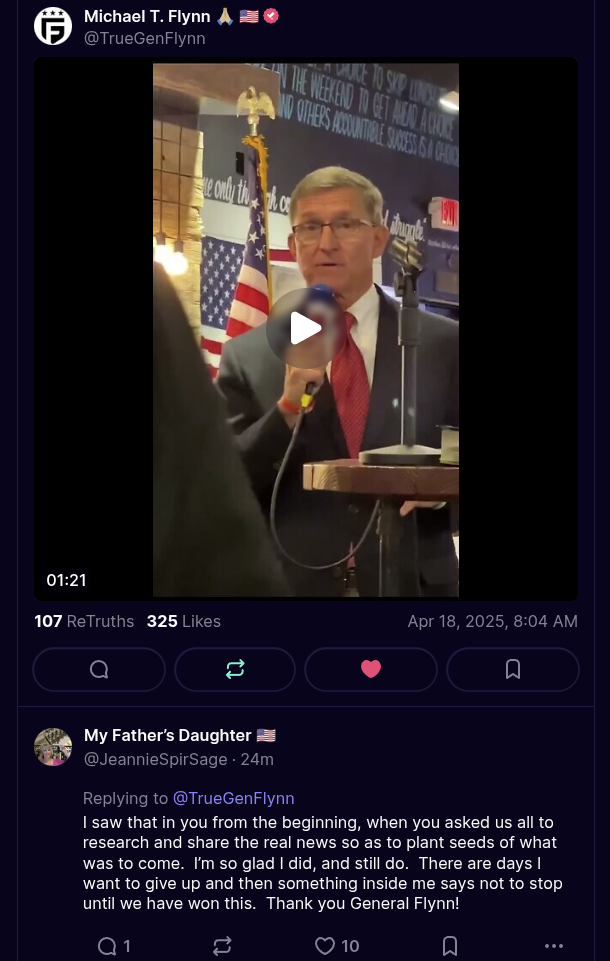Screen dimensions: 610x961
Task: ReTruth the comment by JeannieSpirSage
Action: coord(222,946)
